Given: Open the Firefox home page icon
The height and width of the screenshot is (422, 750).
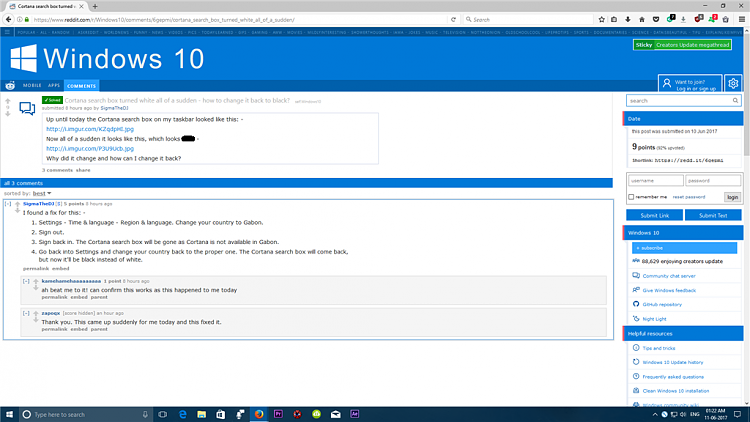Looking at the screenshot, I should pyautogui.click(x=642, y=20).
